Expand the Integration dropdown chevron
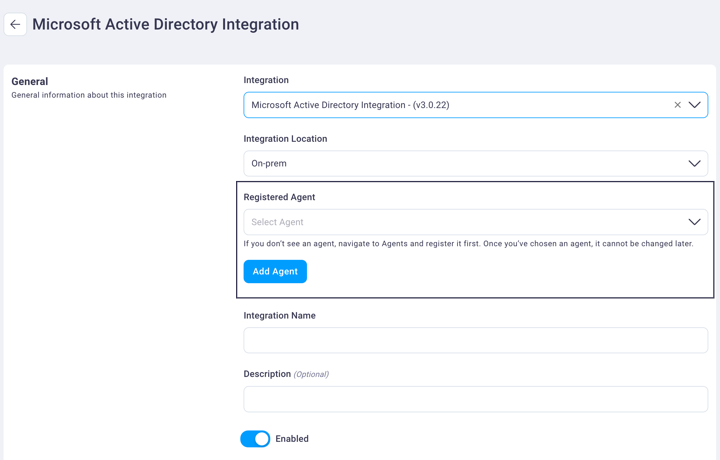The width and height of the screenshot is (720, 460). pyautogui.click(x=694, y=105)
